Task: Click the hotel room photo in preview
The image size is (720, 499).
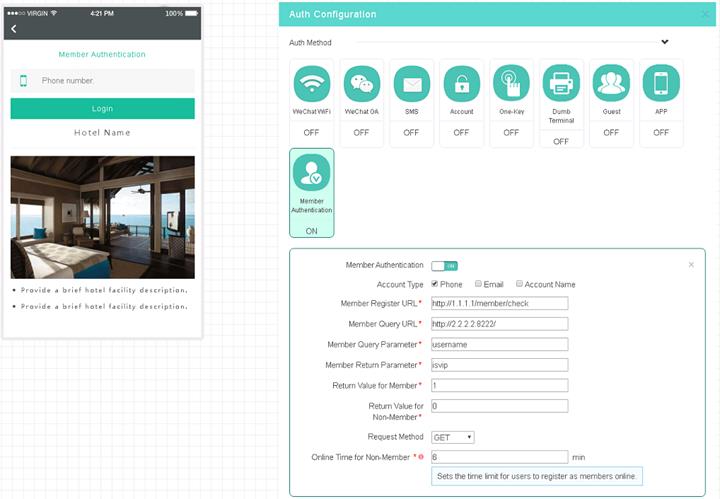Action: point(102,217)
